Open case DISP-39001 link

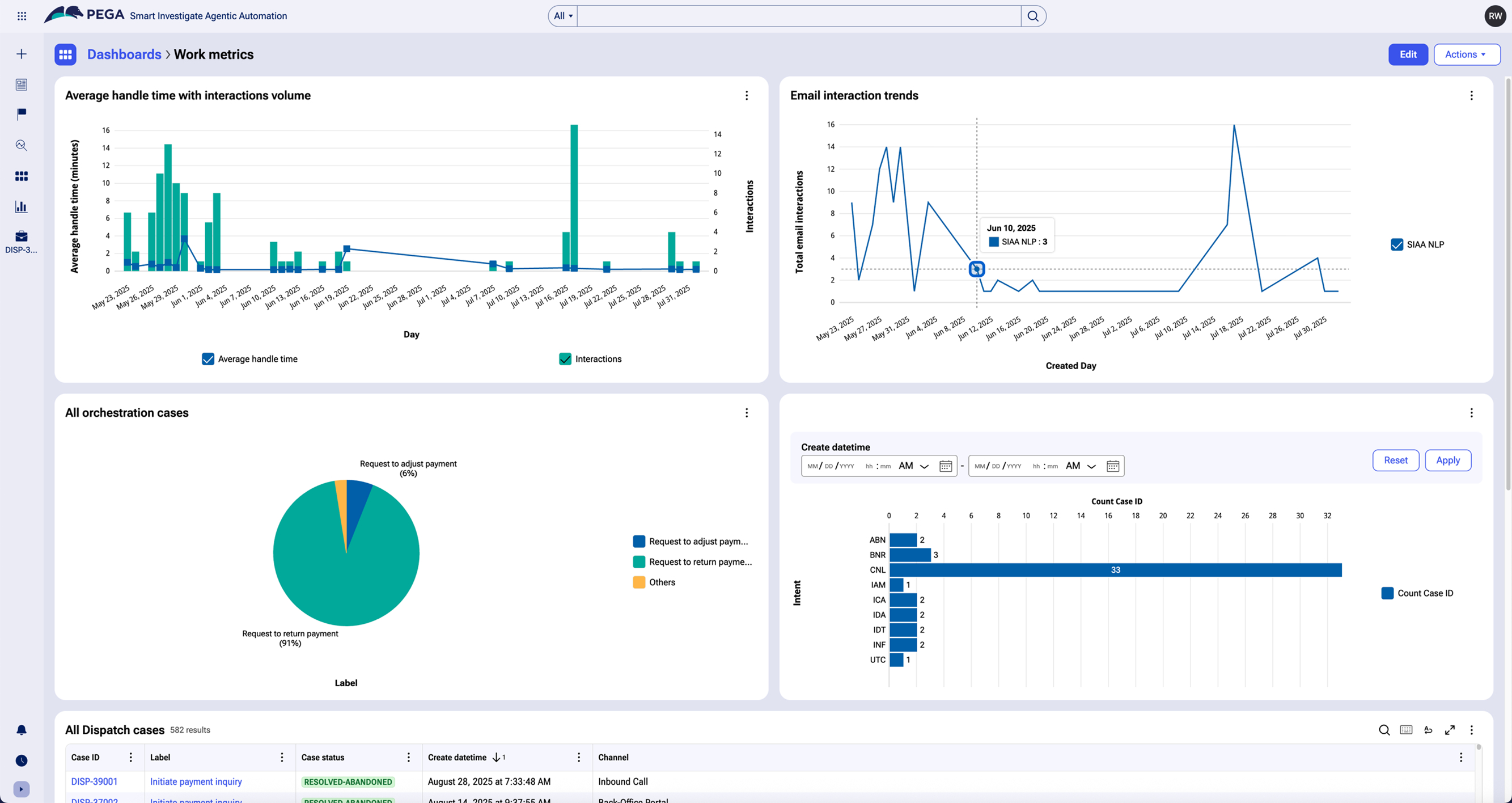[95, 781]
